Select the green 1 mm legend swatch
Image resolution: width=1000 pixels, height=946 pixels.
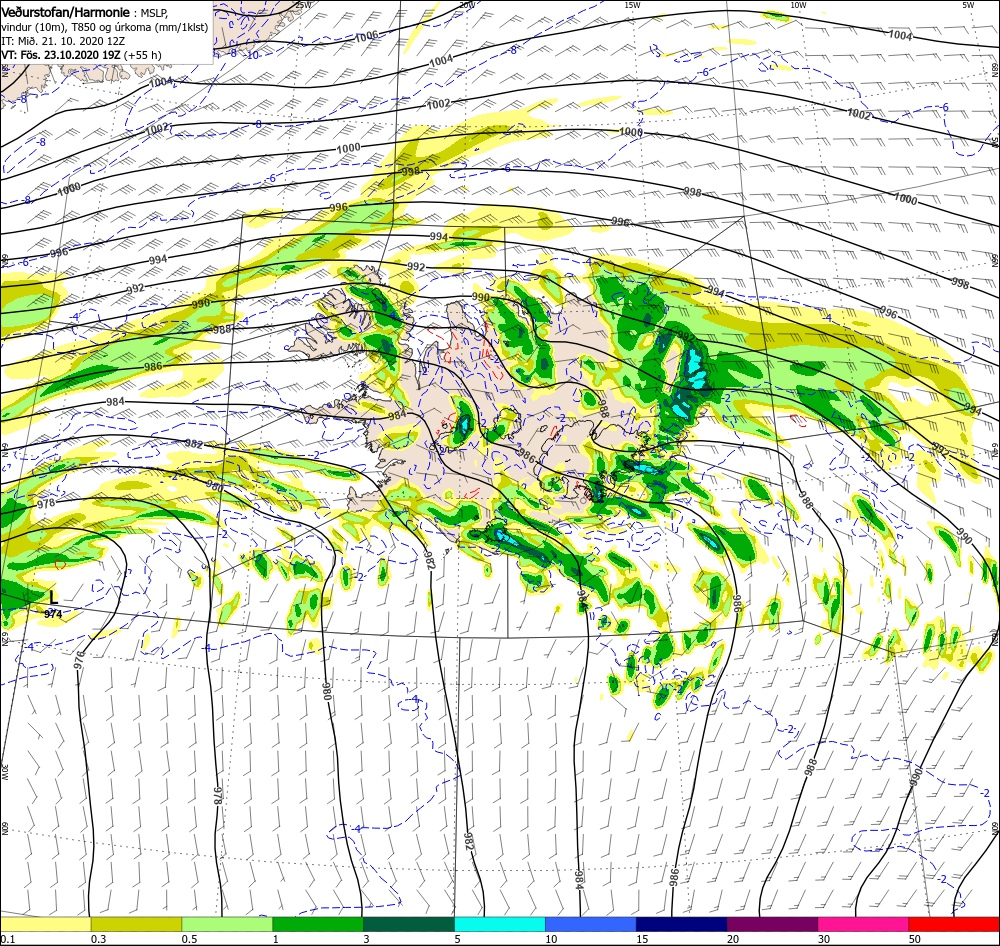(318, 924)
